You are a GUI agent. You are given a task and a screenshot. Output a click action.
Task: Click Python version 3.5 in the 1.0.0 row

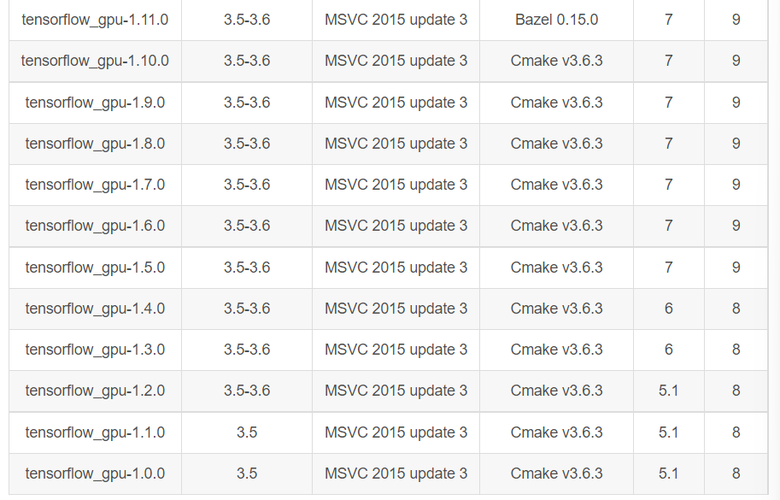point(247,473)
